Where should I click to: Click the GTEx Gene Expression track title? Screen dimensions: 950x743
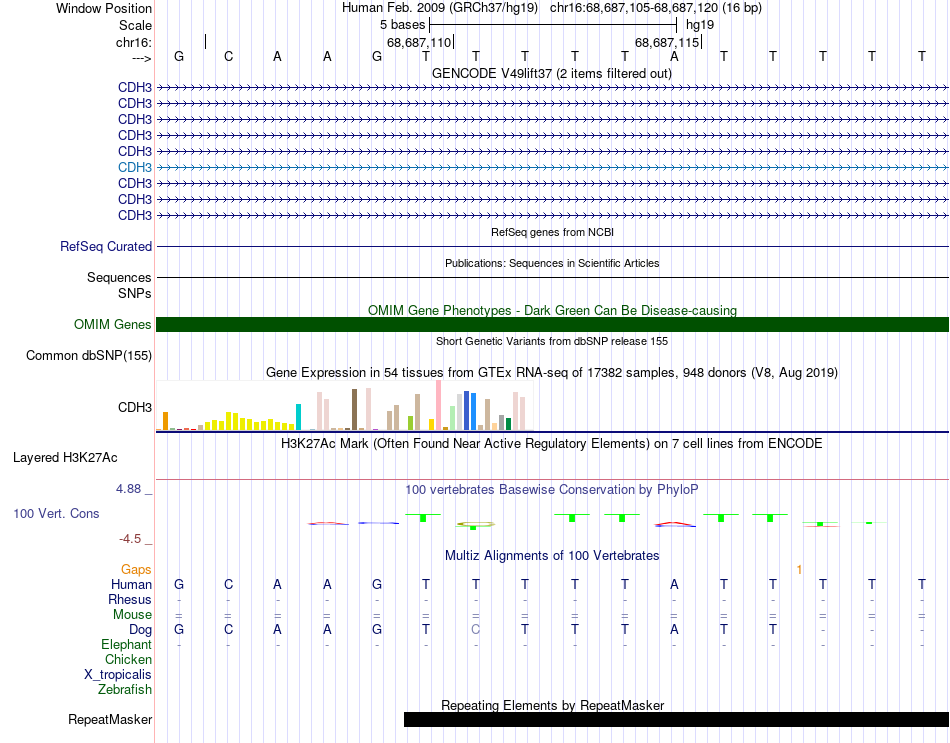tap(552, 373)
